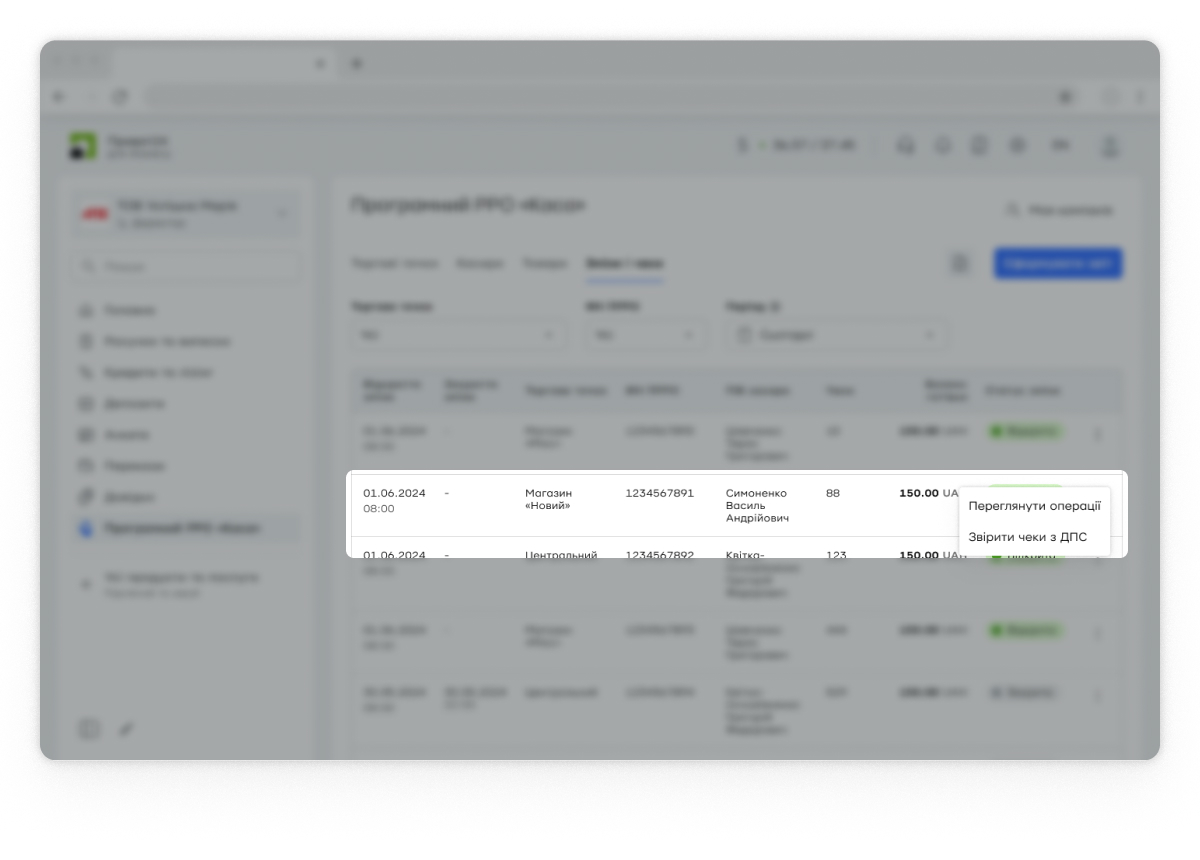
Task: Click the square icon button beside blue button
Action: (x=960, y=264)
